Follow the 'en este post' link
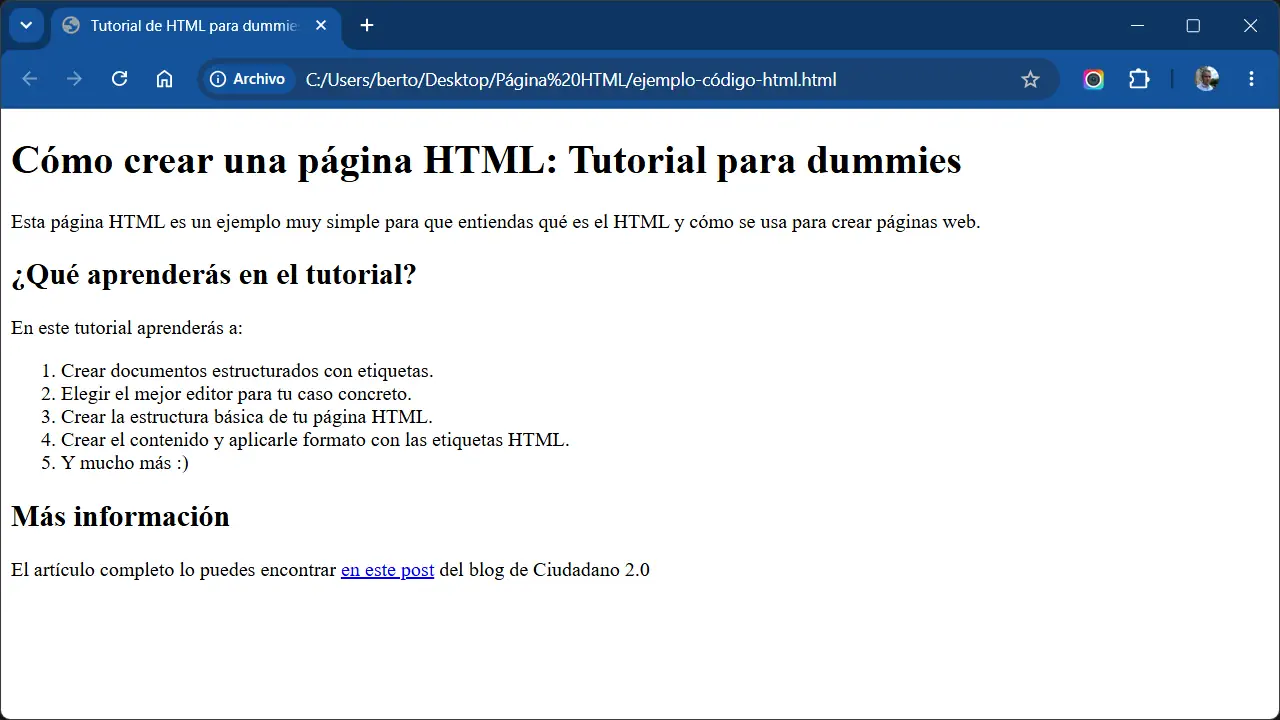This screenshot has height=720, width=1280. click(x=387, y=570)
